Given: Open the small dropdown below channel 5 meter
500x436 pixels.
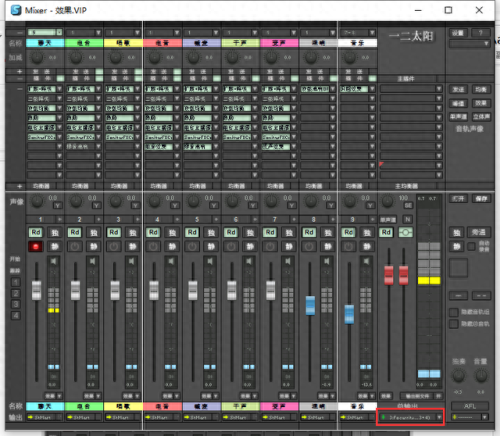Looking at the screenshot, I should click(215, 396).
